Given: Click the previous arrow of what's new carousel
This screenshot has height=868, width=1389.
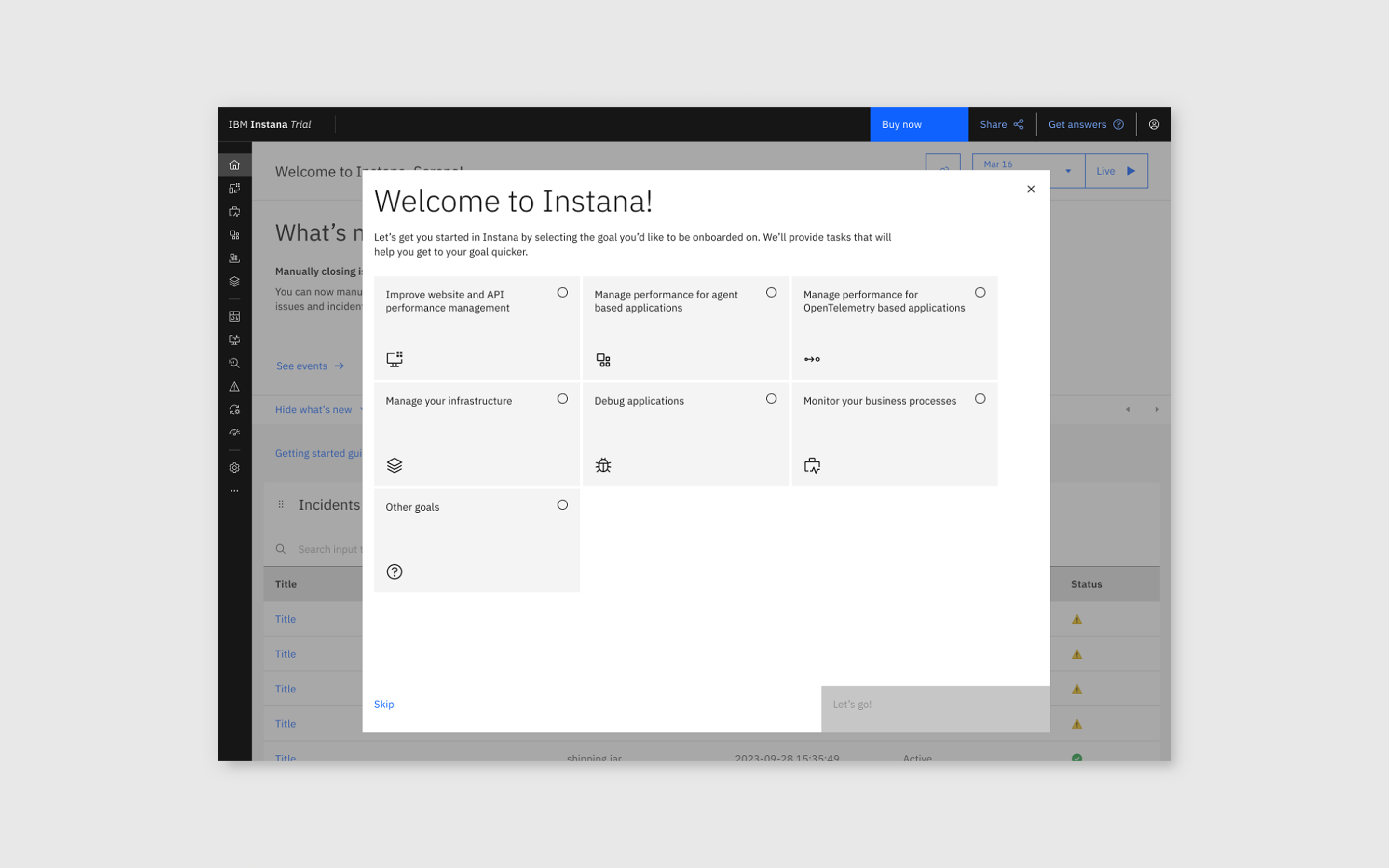Looking at the screenshot, I should tap(1128, 409).
